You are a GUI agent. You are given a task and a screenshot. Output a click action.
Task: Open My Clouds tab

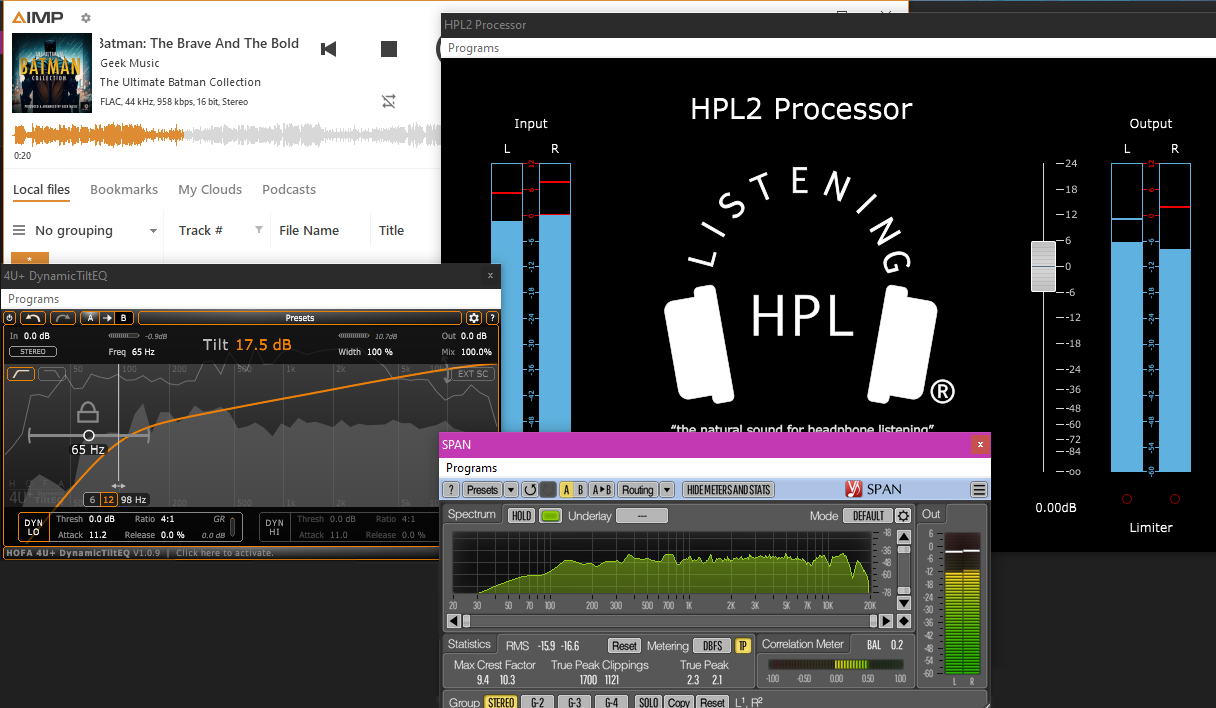point(210,189)
